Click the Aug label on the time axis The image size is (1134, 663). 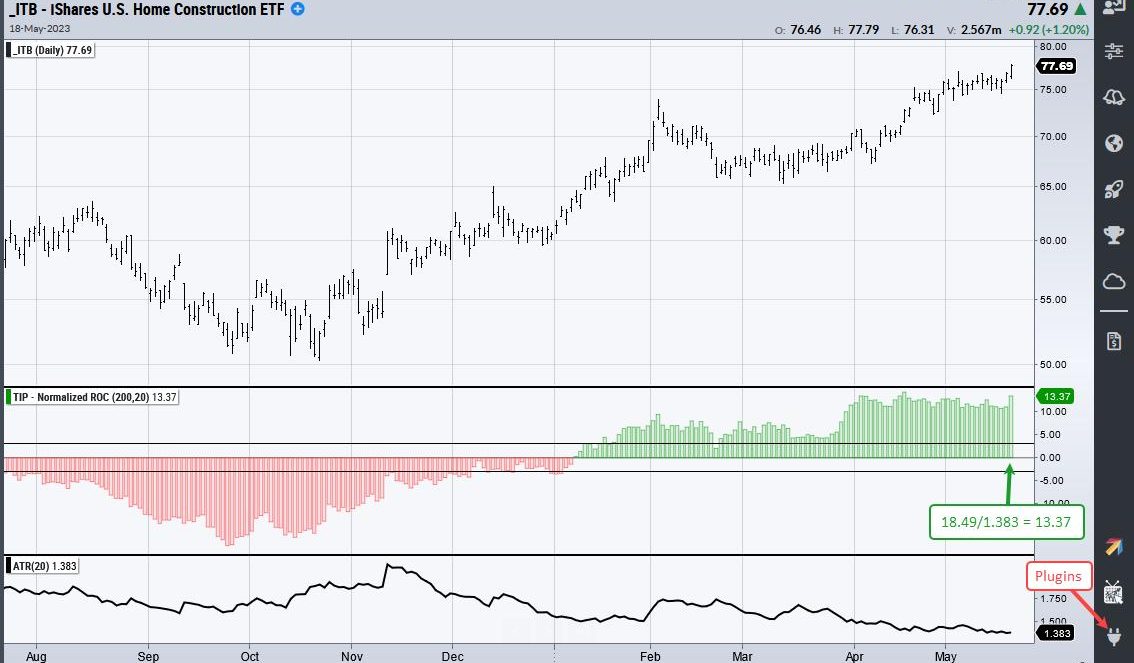pos(36,656)
